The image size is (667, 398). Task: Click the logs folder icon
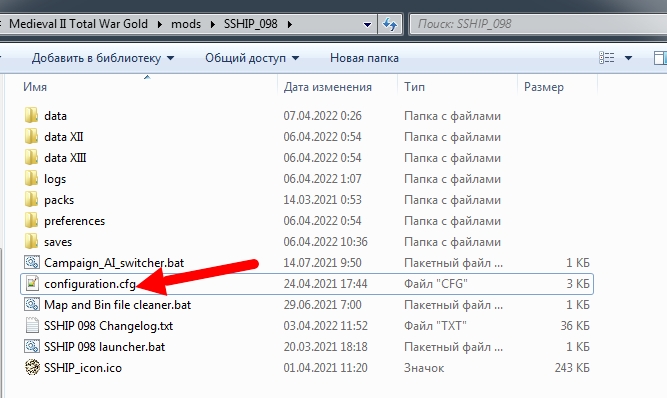pyautogui.click(x=31, y=179)
